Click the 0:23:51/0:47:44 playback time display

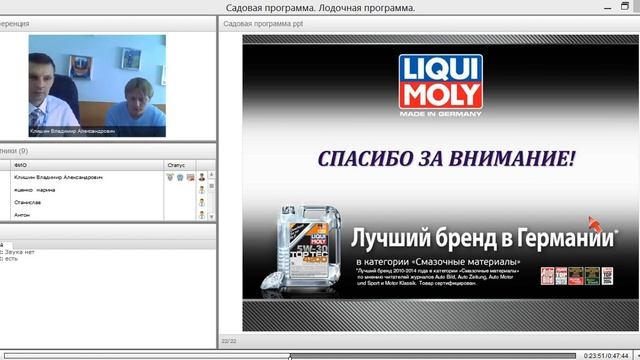pyautogui.click(x=606, y=356)
